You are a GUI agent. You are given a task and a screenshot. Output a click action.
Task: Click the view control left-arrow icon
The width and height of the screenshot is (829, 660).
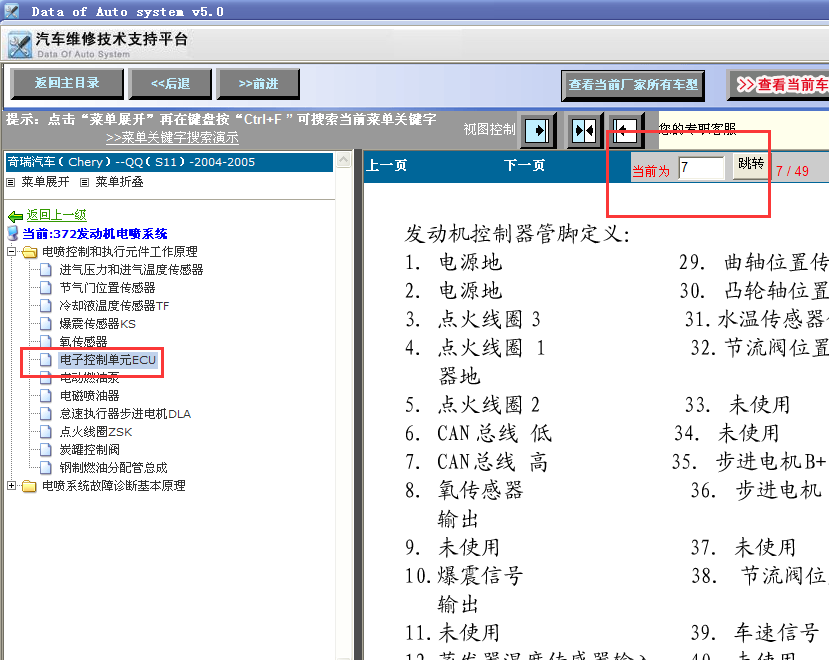tap(625, 130)
